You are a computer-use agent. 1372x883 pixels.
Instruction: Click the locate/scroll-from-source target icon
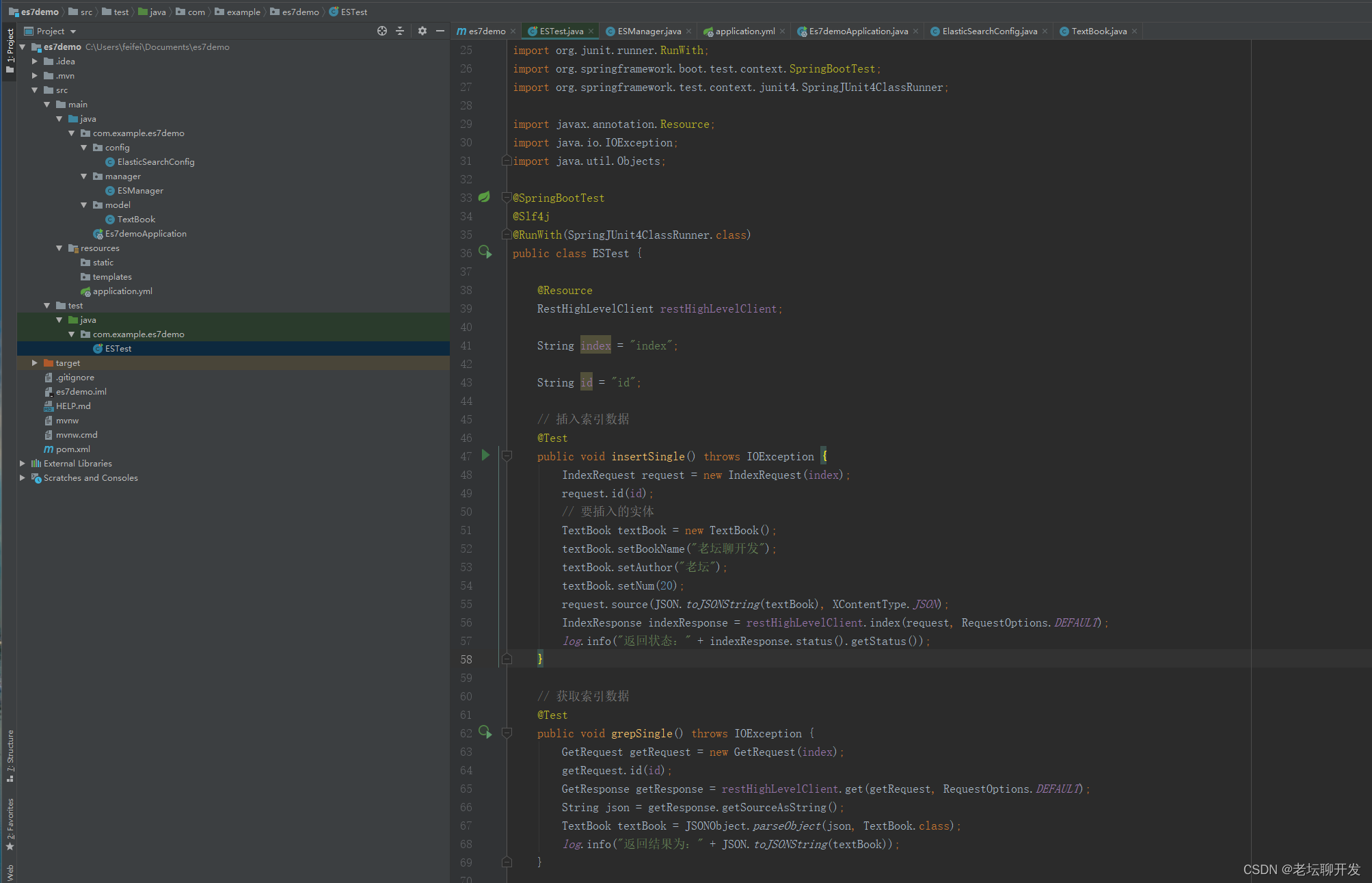click(381, 31)
